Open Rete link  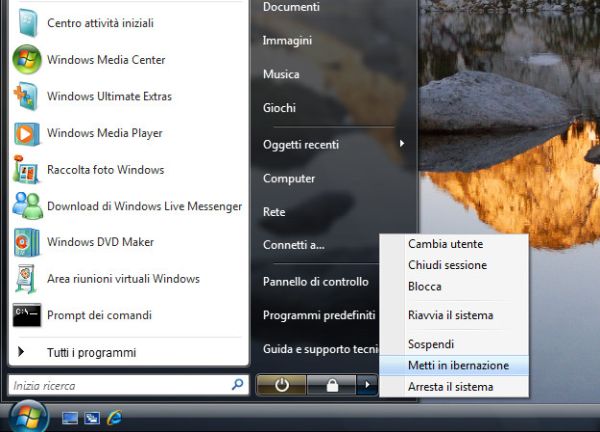click(274, 212)
